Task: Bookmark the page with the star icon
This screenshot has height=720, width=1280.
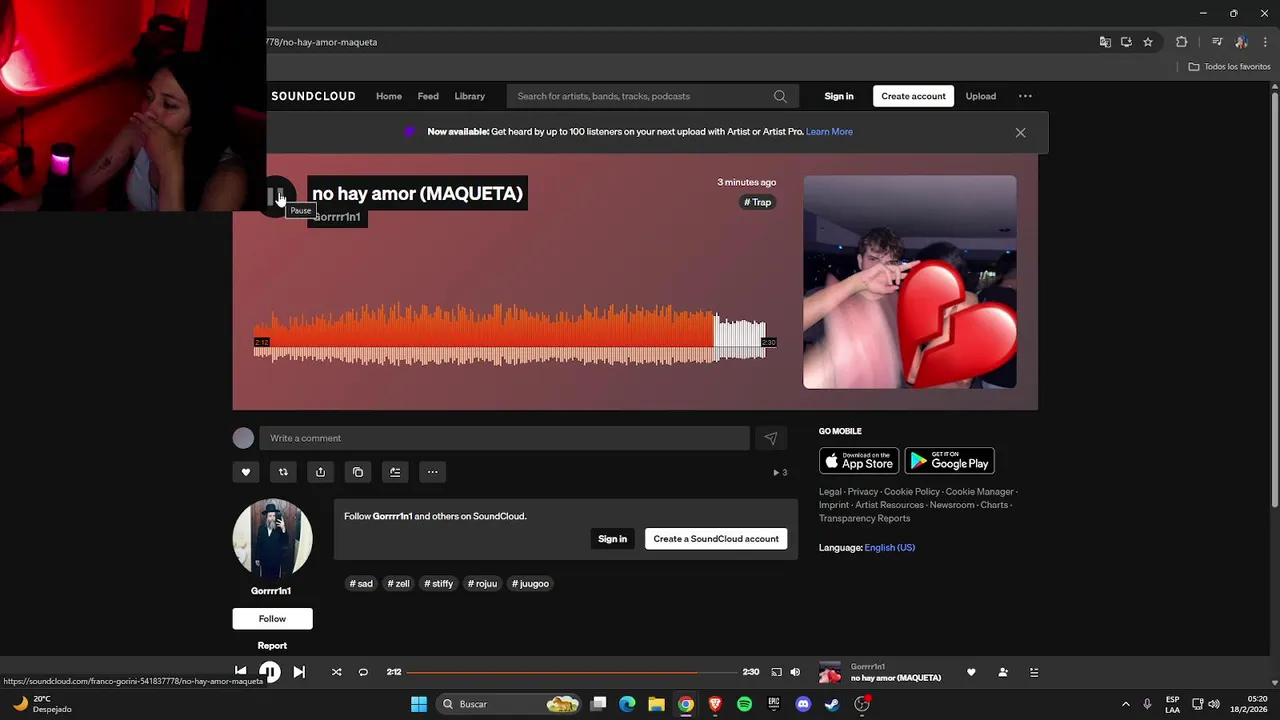Action: (1148, 42)
